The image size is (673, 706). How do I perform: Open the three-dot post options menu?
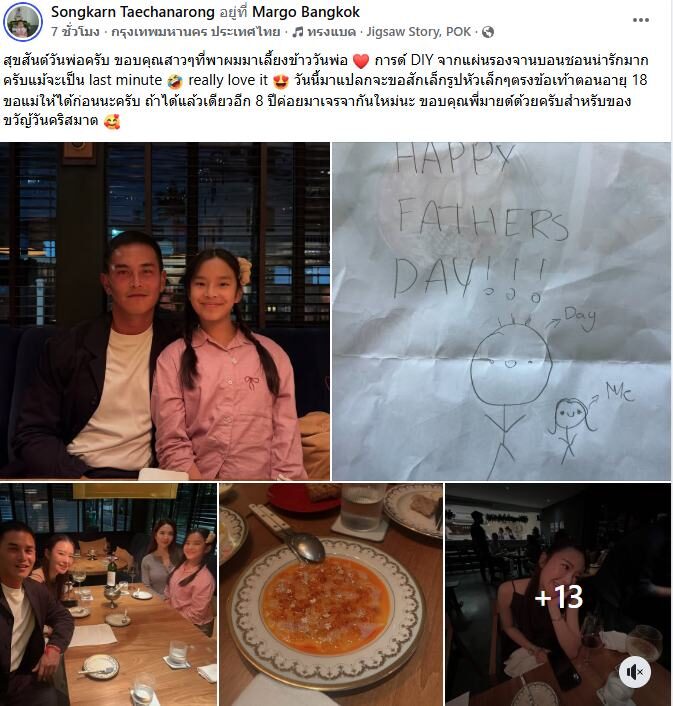(x=640, y=20)
